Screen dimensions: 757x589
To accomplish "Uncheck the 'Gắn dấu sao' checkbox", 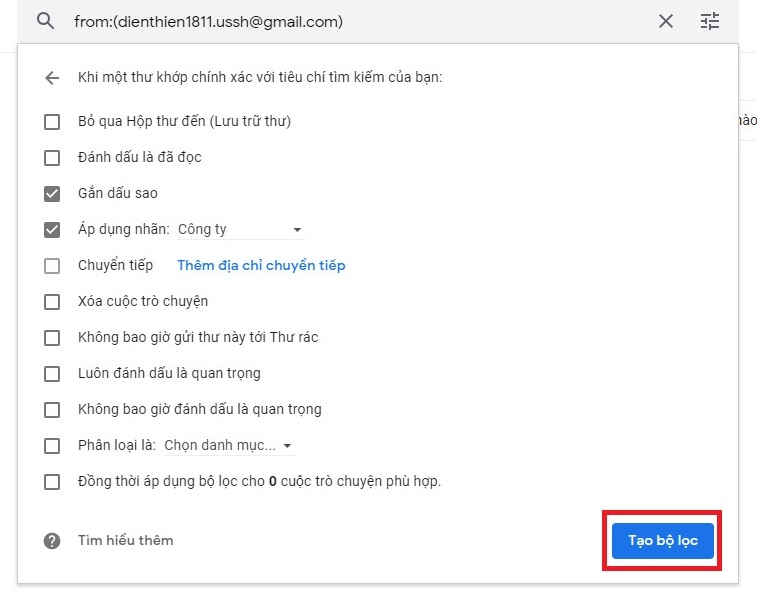I will coord(52,194).
